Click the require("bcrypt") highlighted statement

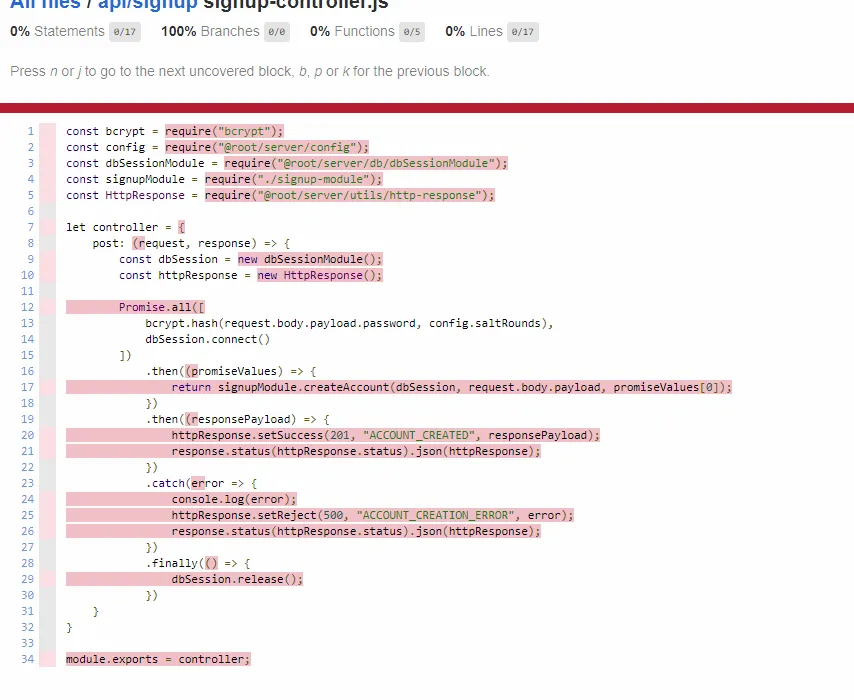coord(224,131)
